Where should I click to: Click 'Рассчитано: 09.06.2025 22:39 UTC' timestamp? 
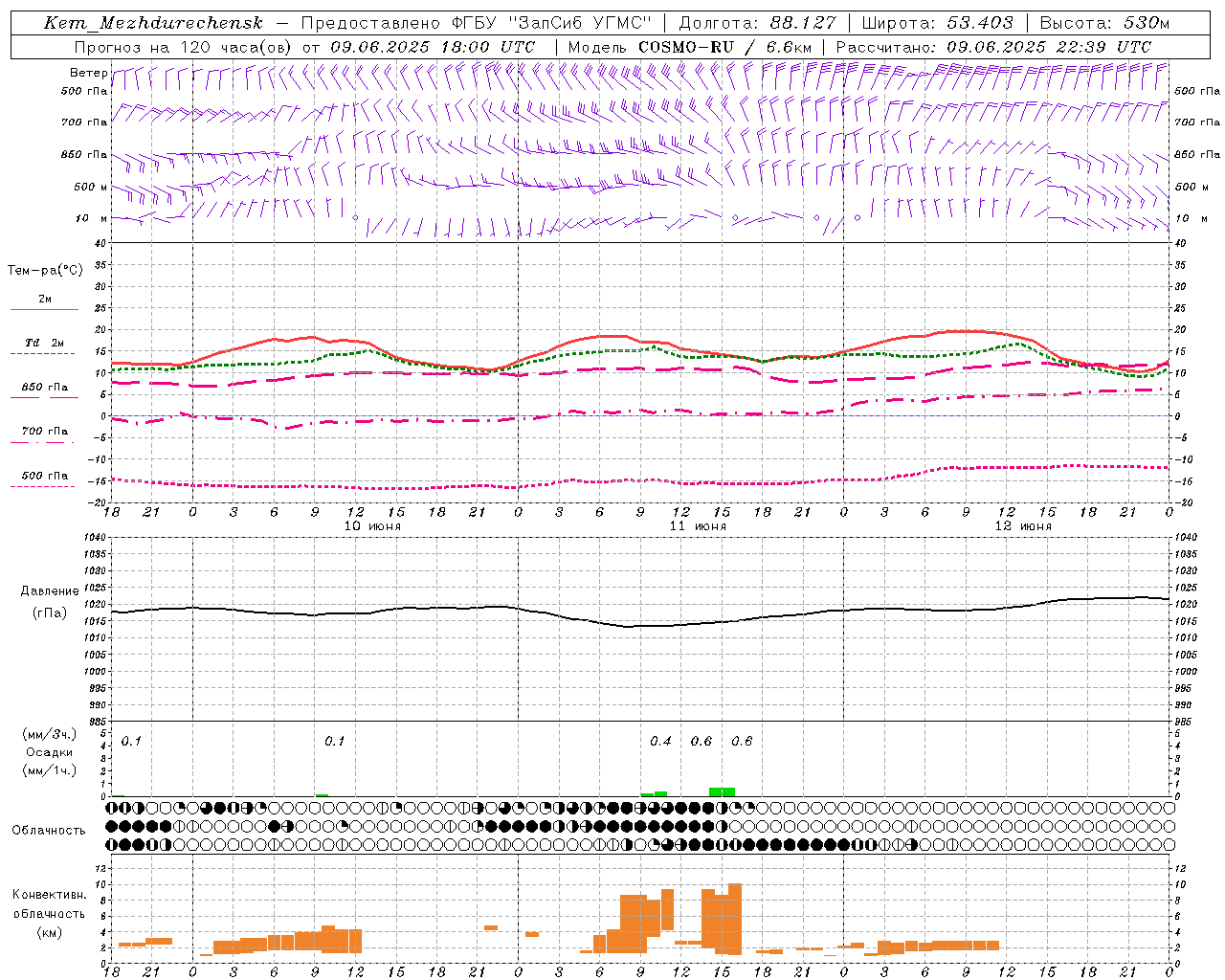click(993, 47)
